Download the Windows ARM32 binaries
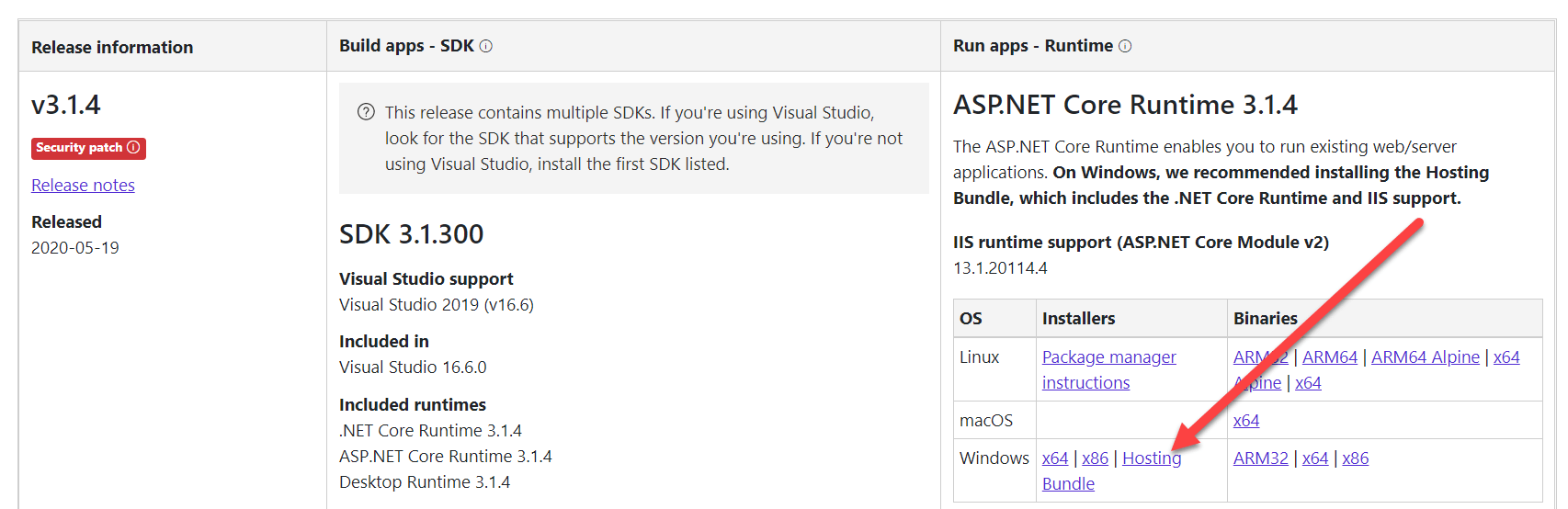 click(x=1260, y=458)
